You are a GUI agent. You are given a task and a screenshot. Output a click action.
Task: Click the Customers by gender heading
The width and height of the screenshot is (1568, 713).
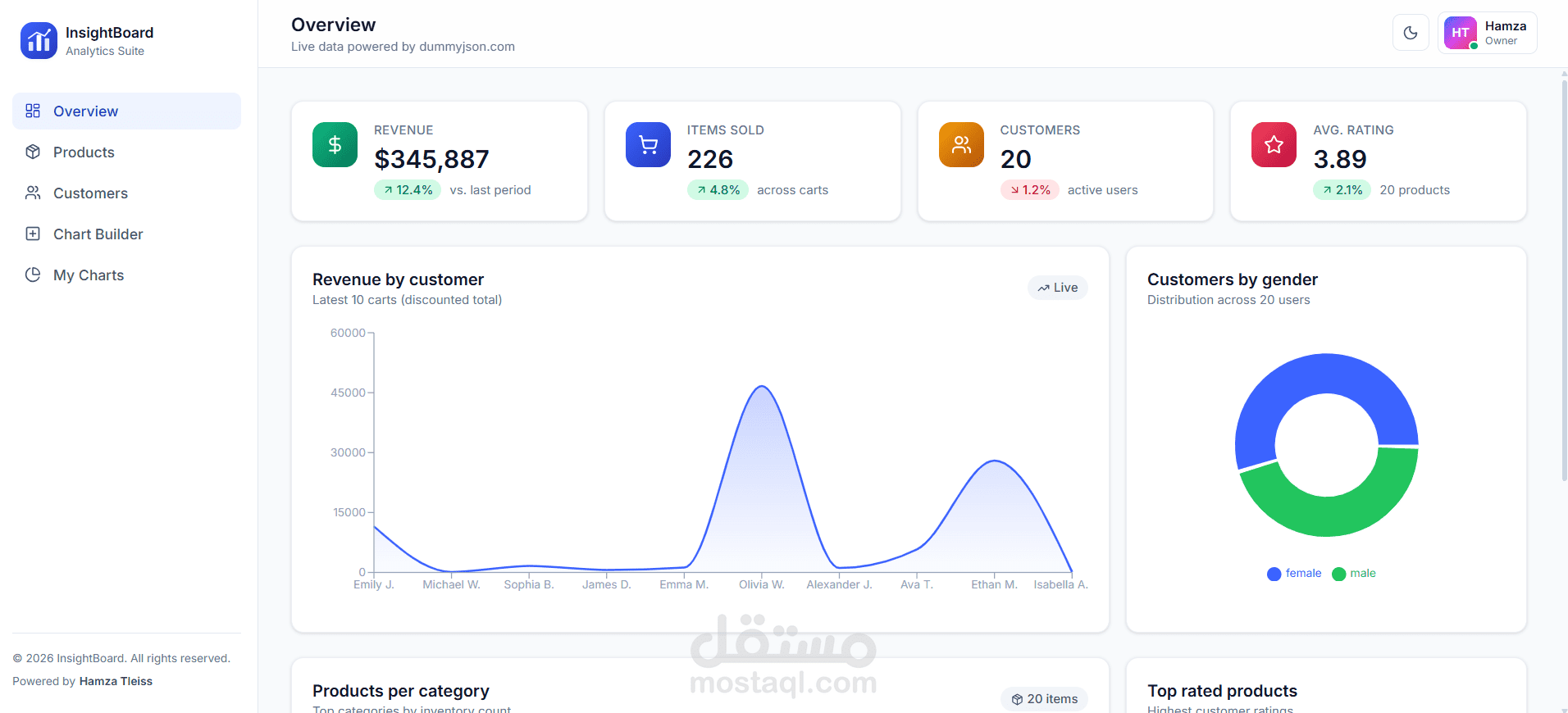tap(1233, 279)
